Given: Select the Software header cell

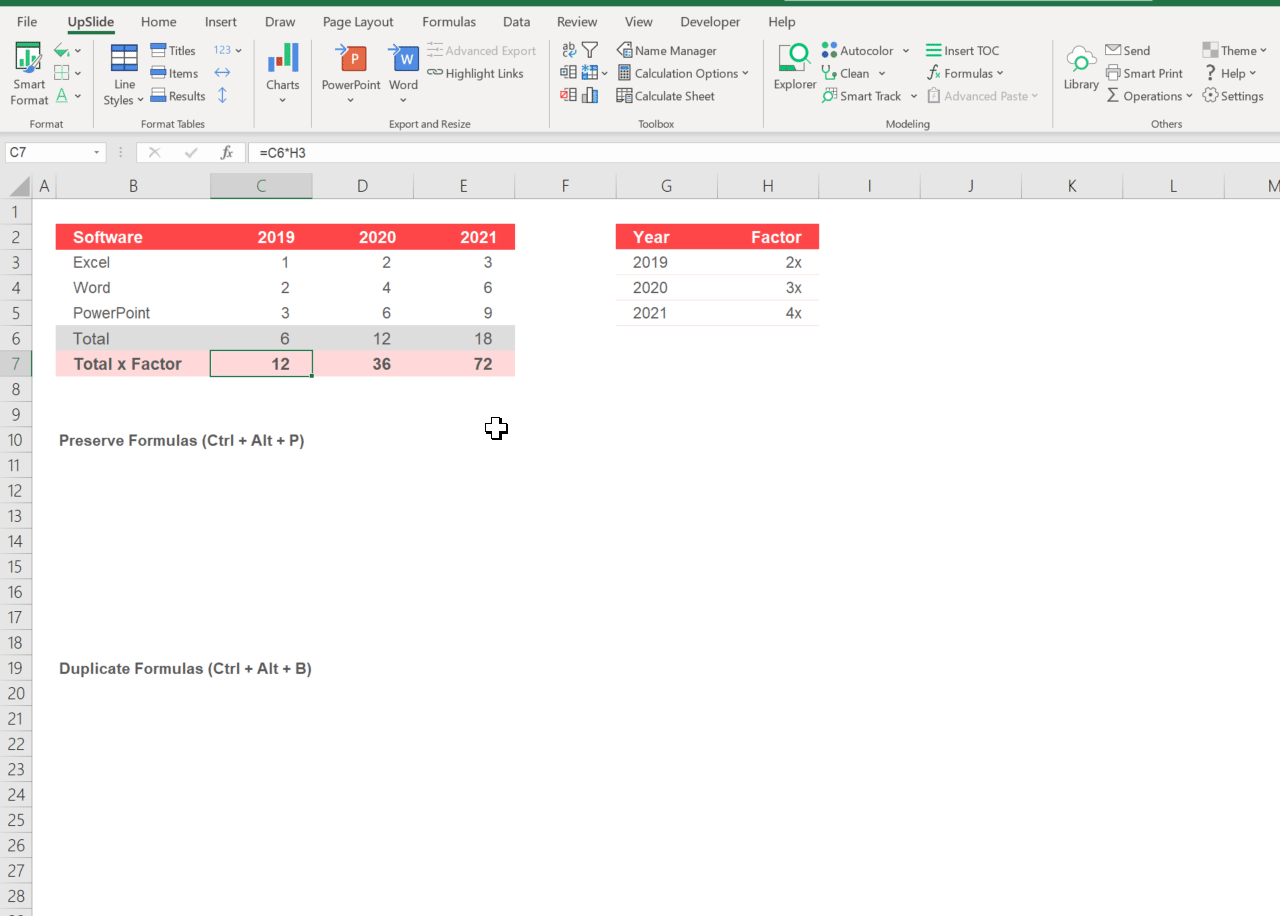Looking at the screenshot, I should click(x=133, y=237).
